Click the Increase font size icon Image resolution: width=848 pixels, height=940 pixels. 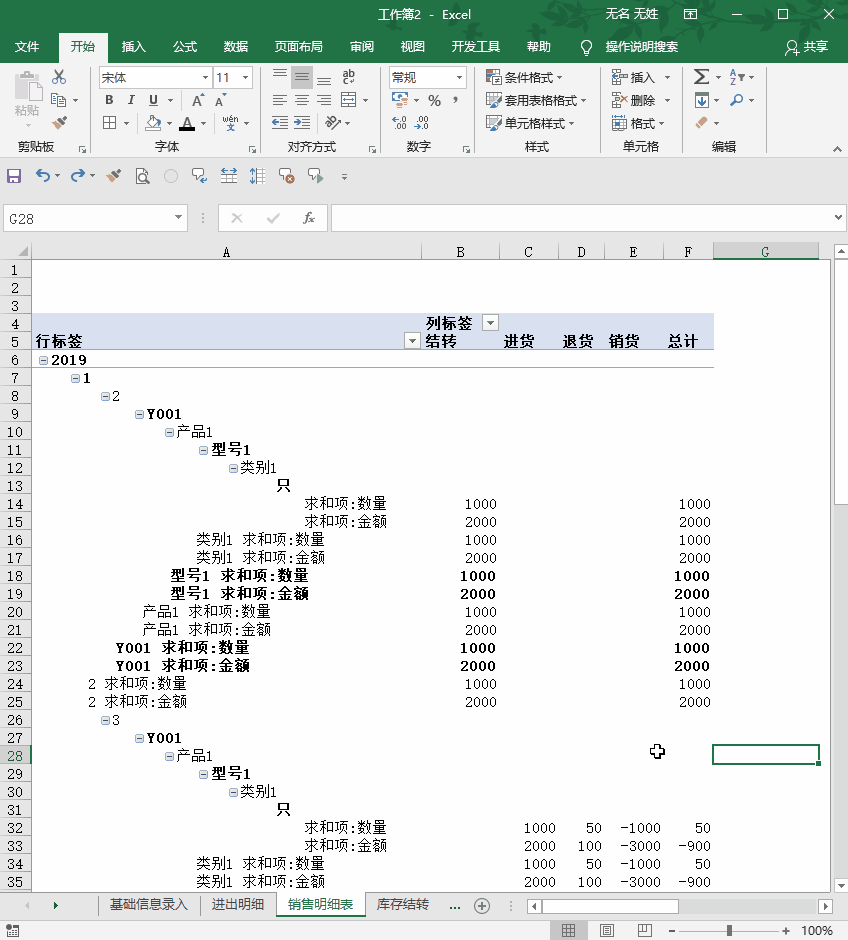point(197,100)
